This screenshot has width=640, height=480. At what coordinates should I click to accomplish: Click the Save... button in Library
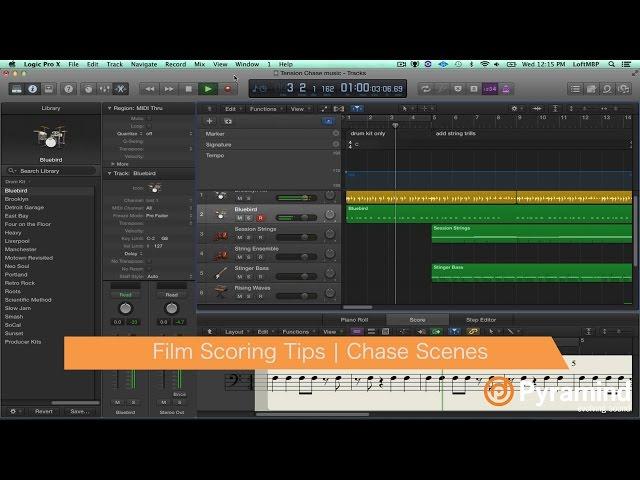(x=79, y=411)
